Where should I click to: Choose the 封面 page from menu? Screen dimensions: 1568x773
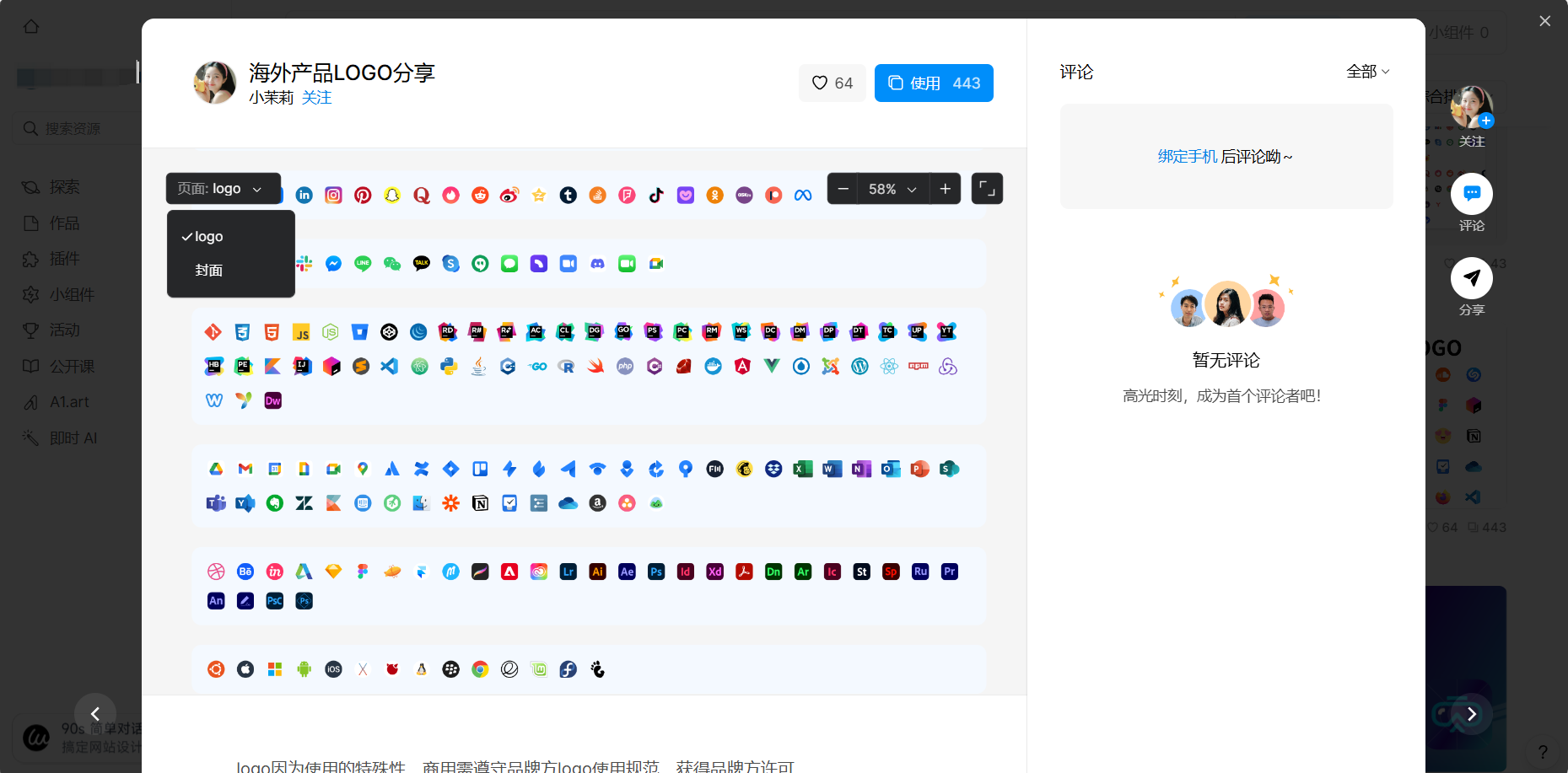point(230,270)
